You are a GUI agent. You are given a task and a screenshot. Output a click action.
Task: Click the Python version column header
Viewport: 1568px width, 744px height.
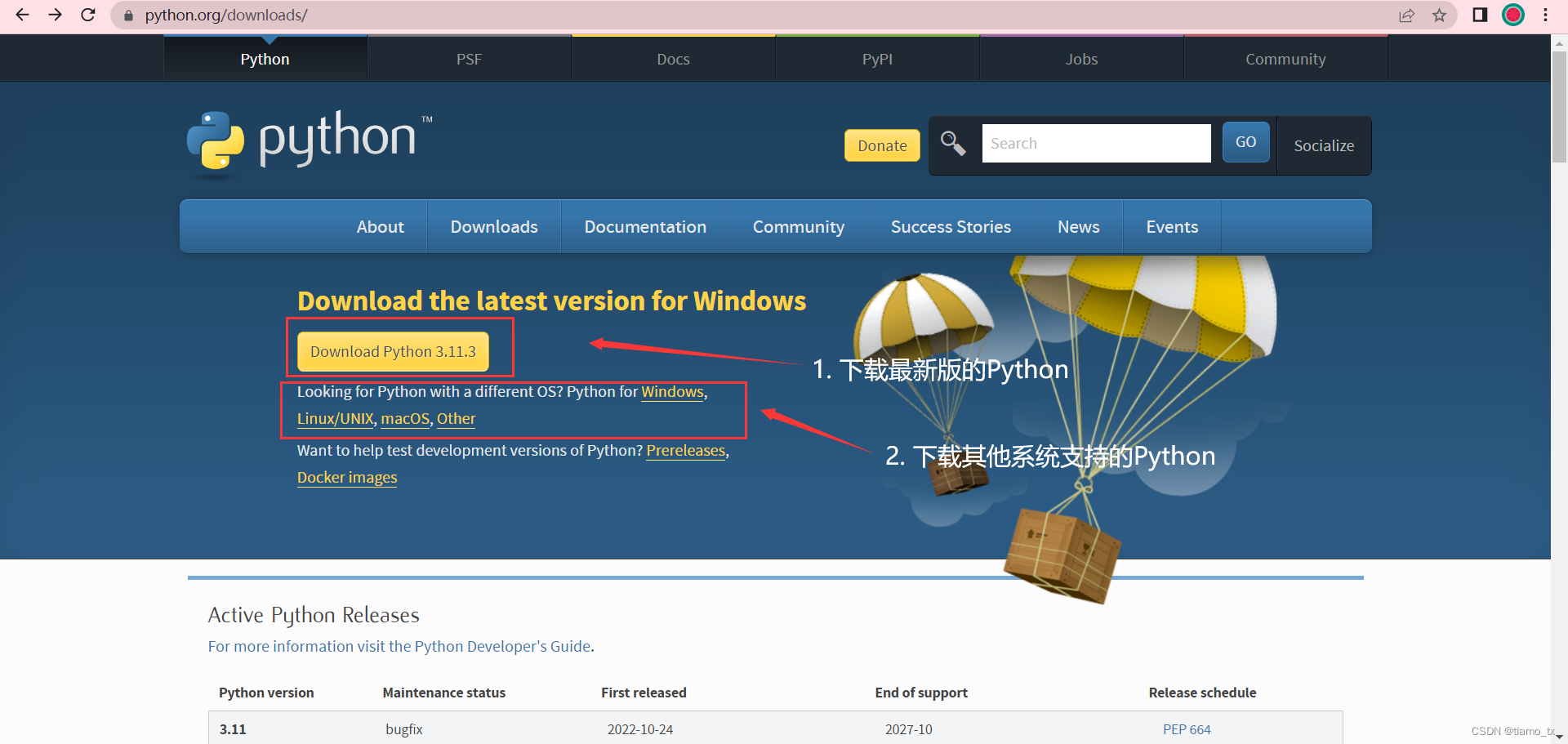[266, 693]
